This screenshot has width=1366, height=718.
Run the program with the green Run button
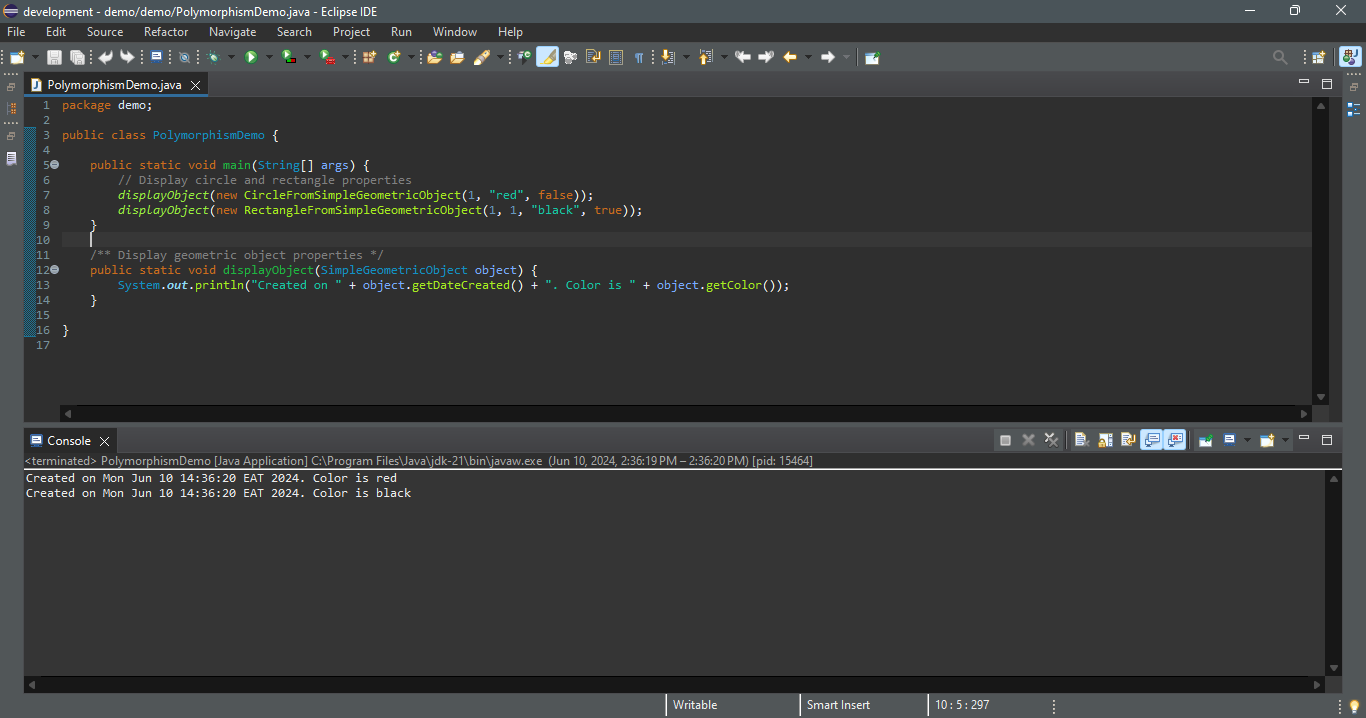251,57
